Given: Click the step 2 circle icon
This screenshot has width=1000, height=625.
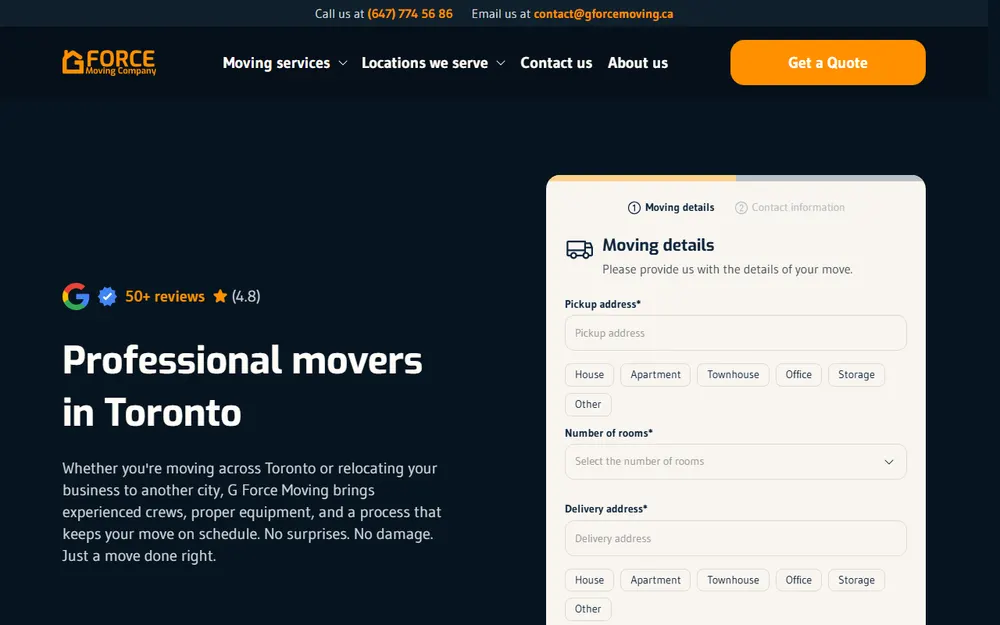Looking at the screenshot, I should pos(741,208).
